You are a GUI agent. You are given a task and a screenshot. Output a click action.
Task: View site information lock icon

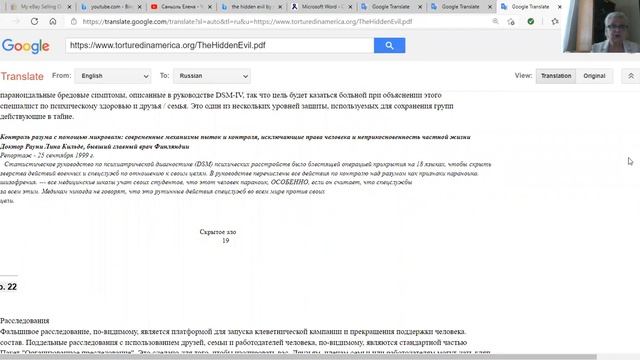[x=74, y=22]
